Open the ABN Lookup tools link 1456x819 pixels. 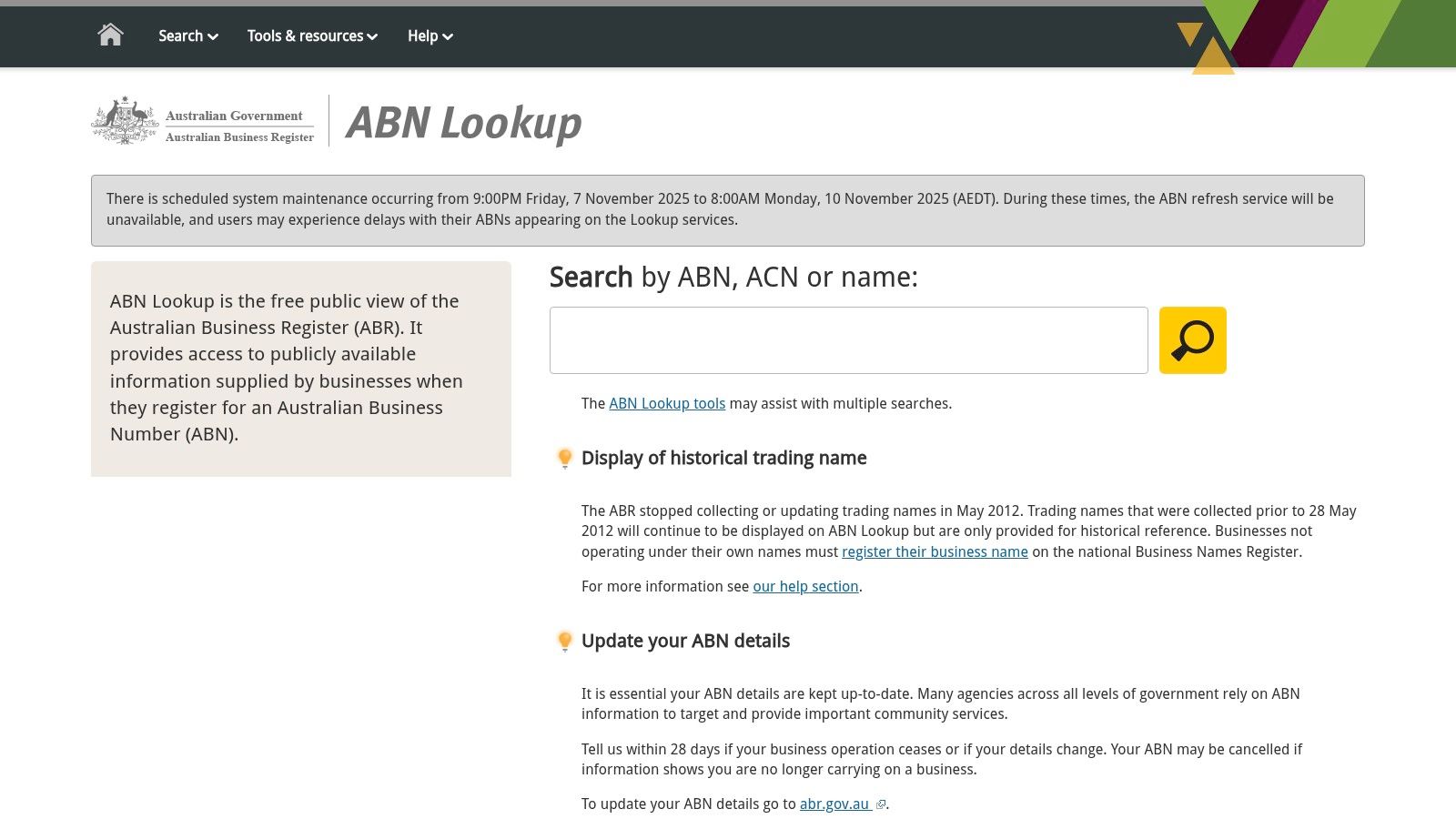pyautogui.click(x=667, y=404)
